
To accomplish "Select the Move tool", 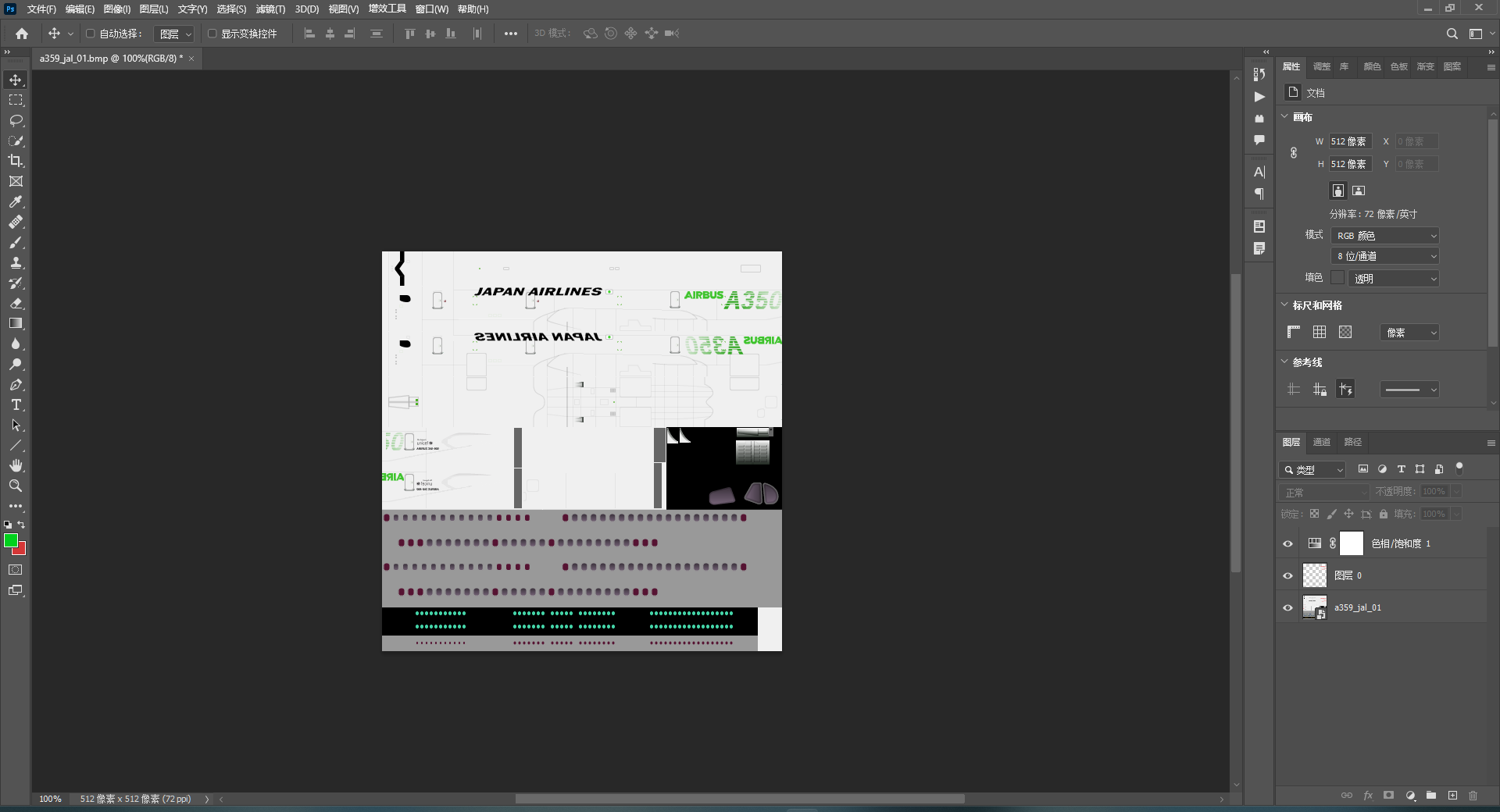I will 16,80.
